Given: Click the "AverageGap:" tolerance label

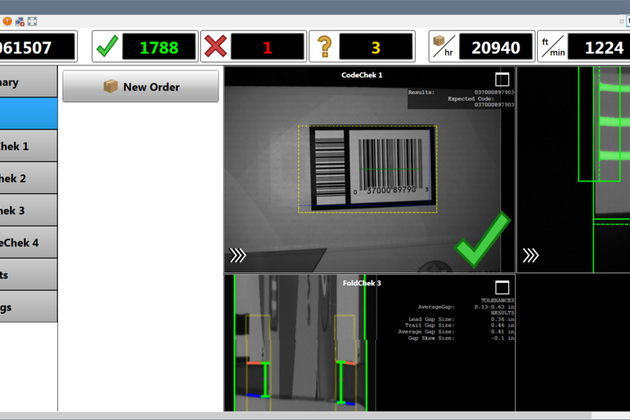Looking at the screenshot, I should 436,307.
